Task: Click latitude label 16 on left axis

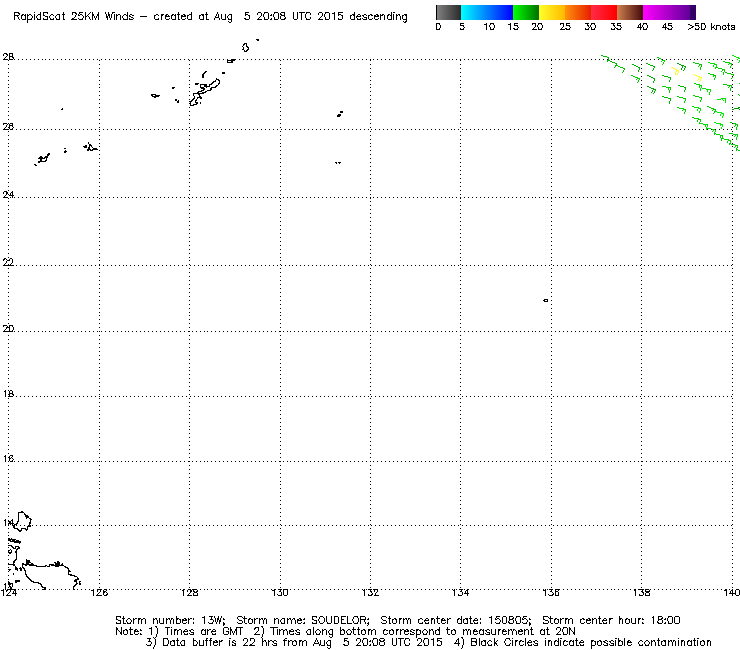Action: point(8,458)
